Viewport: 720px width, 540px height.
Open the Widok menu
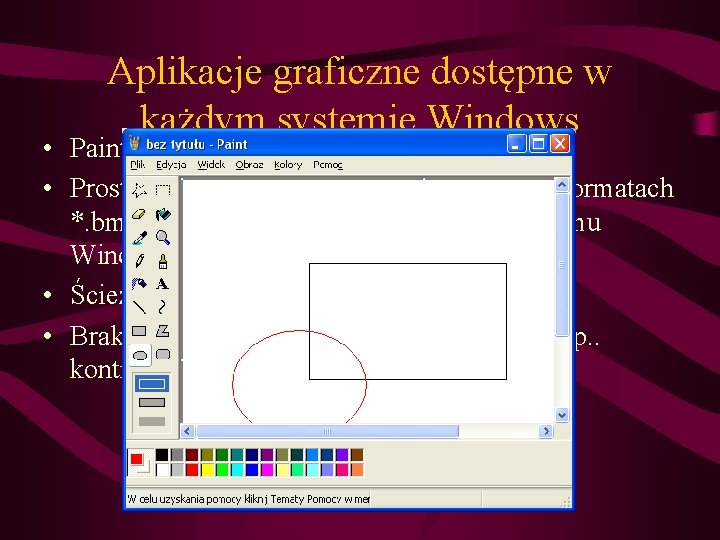coord(211,164)
